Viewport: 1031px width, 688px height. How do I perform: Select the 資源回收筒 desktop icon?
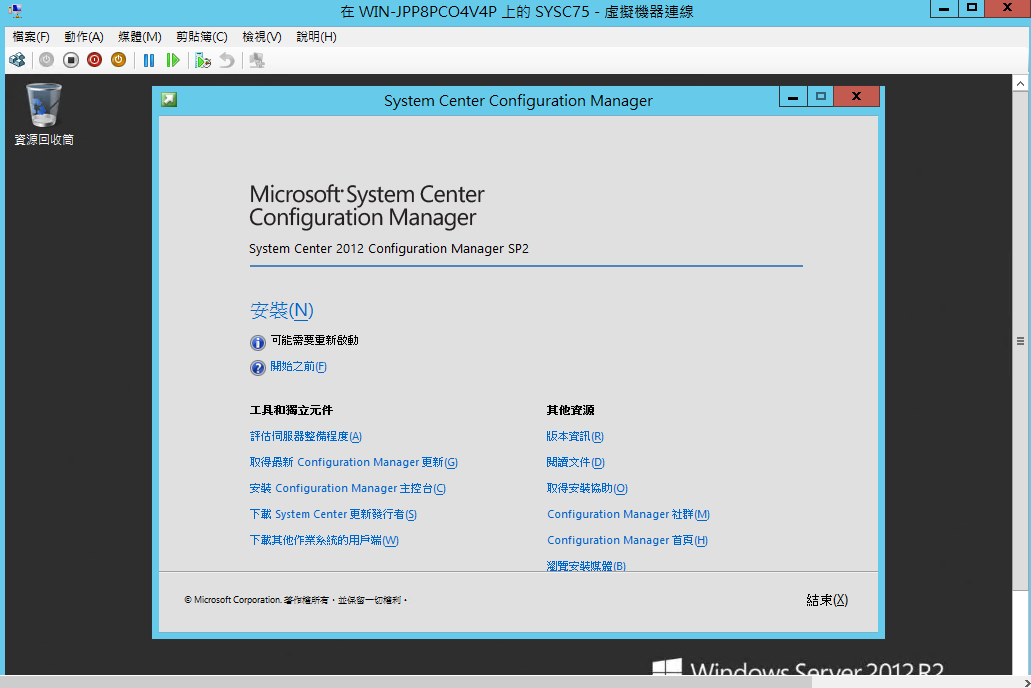pos(44,114)
